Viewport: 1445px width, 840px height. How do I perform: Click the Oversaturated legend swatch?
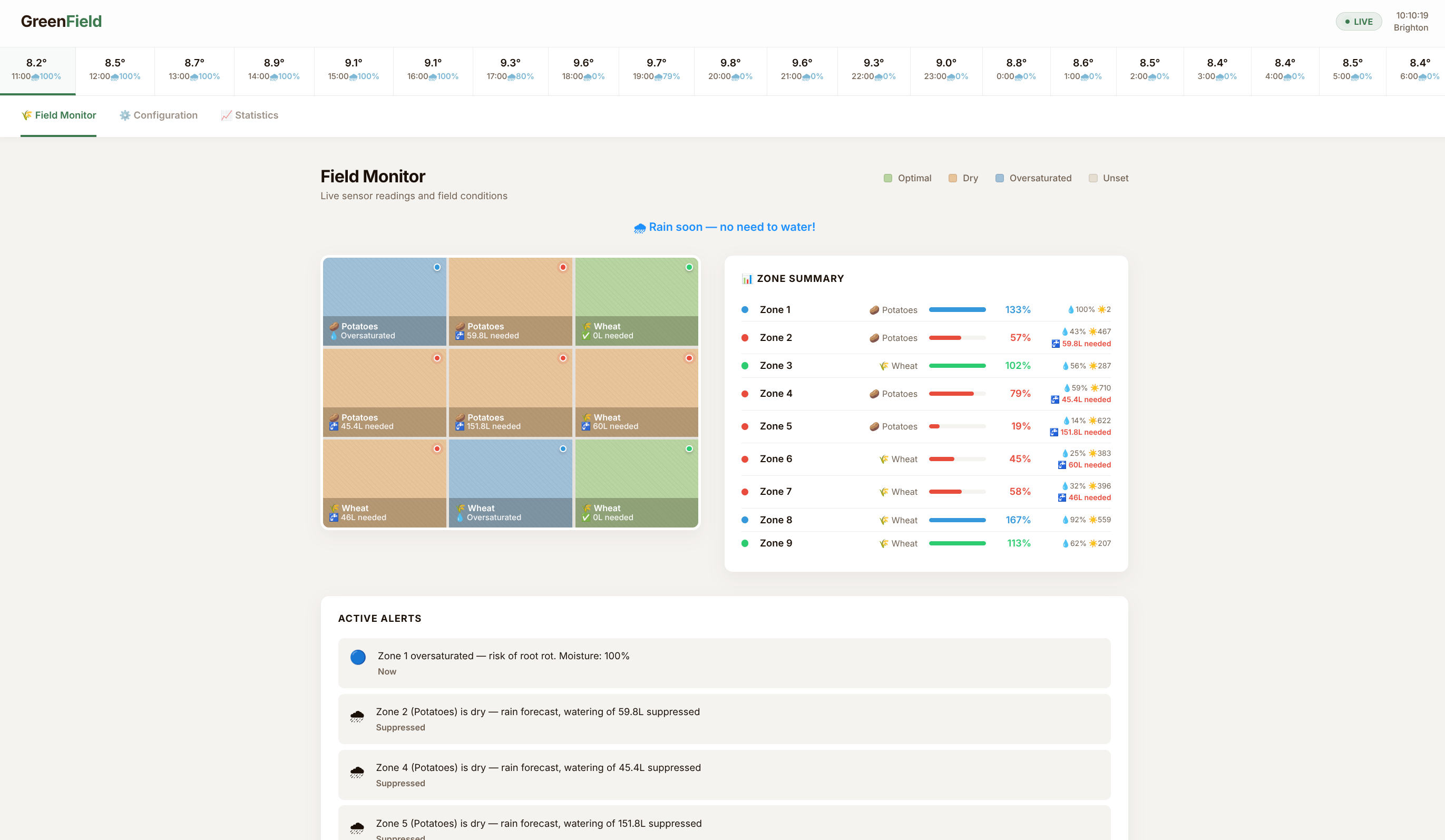(1000, 178)
